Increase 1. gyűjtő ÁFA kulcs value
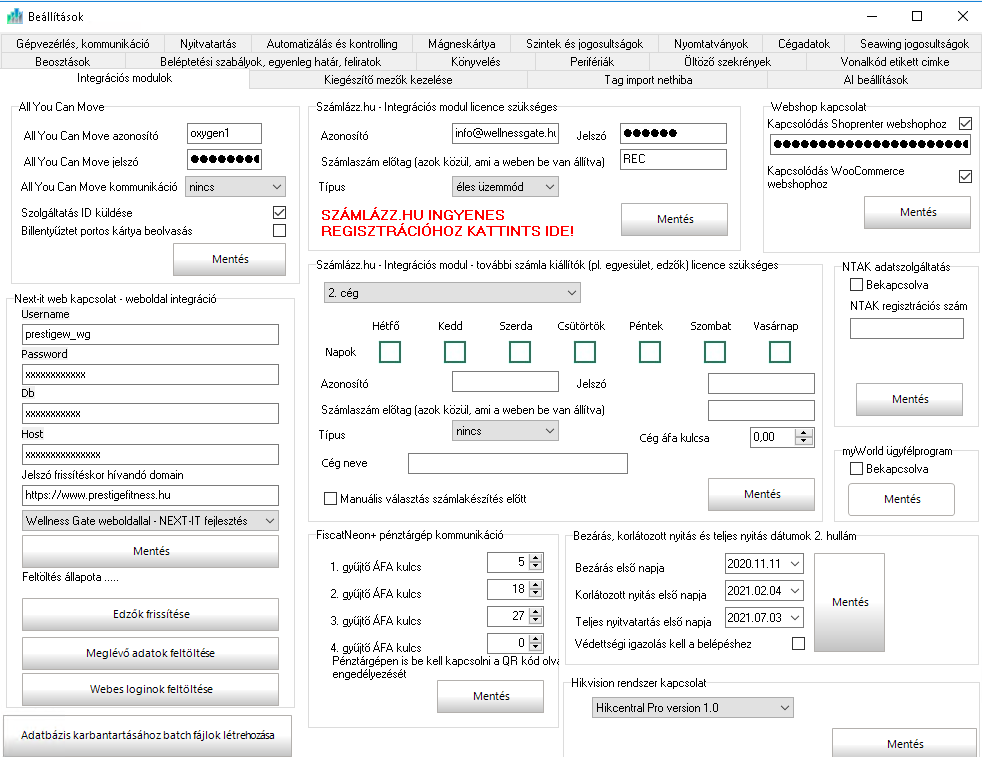 (535, 559)
